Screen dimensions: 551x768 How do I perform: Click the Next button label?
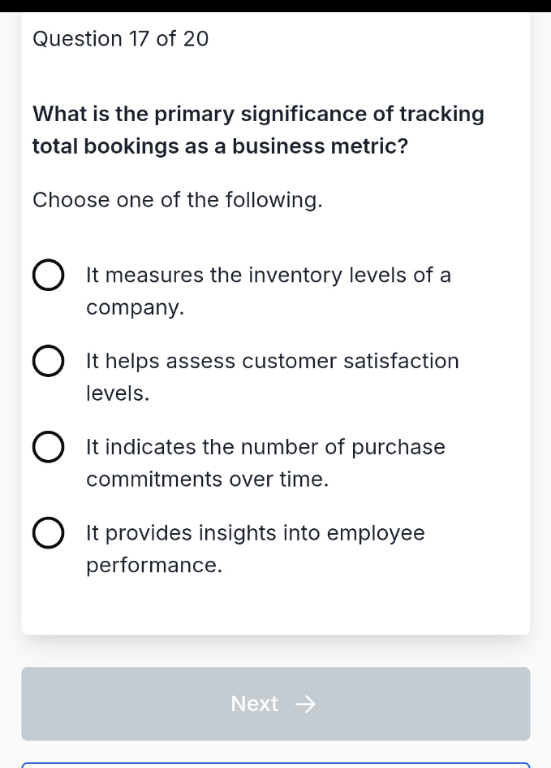[x=254, y=704]
